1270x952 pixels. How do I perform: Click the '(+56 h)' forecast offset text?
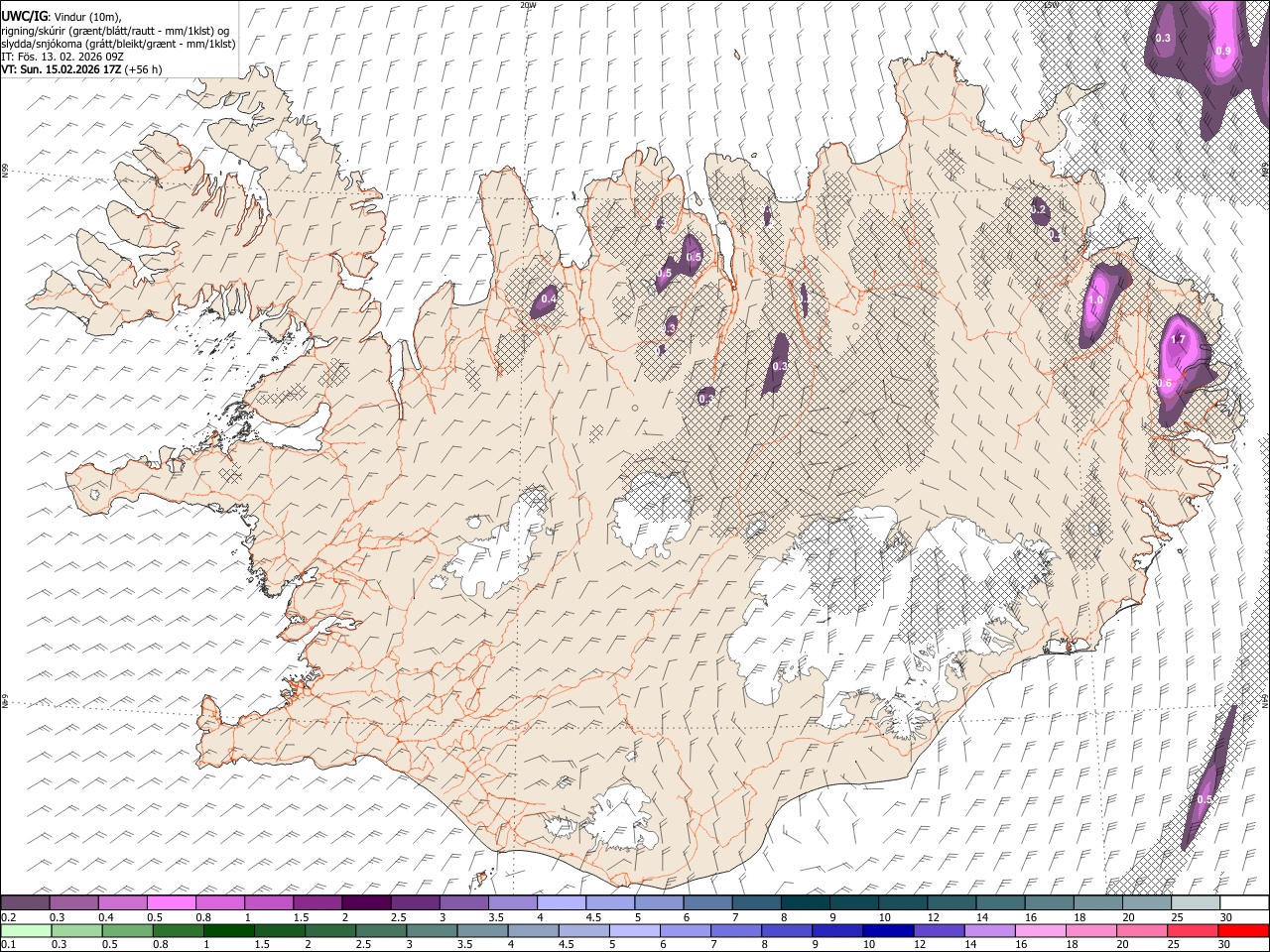point(143,69)
